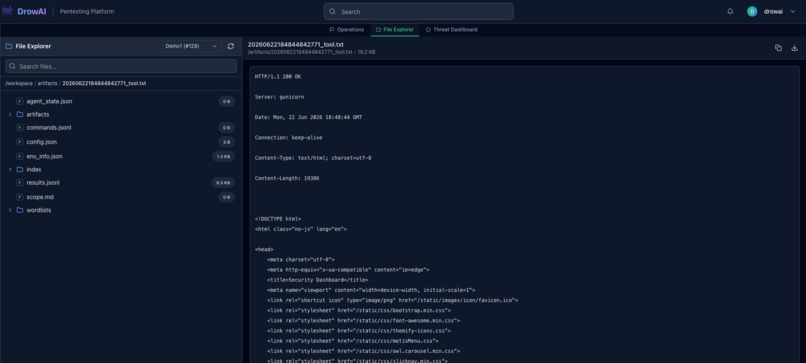806x363 pixels.
Task: Click the DrowAI logo icon
Action: pyautogui.click(x=7, y=11)
